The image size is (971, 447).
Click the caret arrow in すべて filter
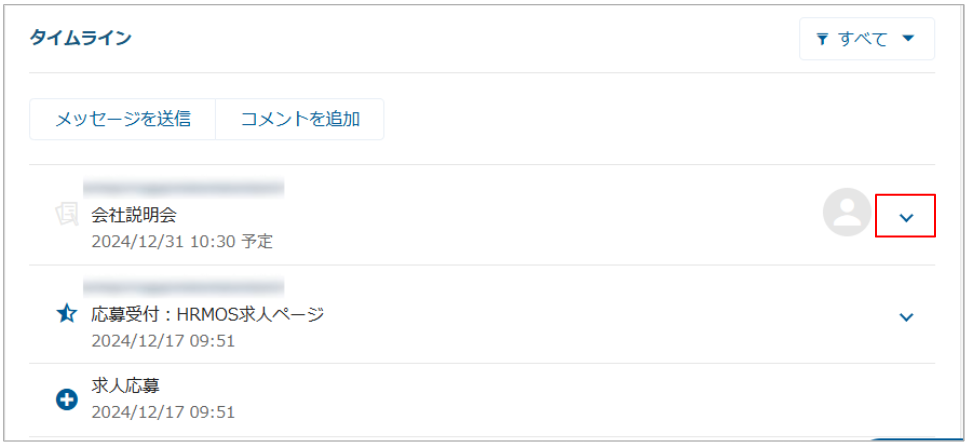coord(908,39)
